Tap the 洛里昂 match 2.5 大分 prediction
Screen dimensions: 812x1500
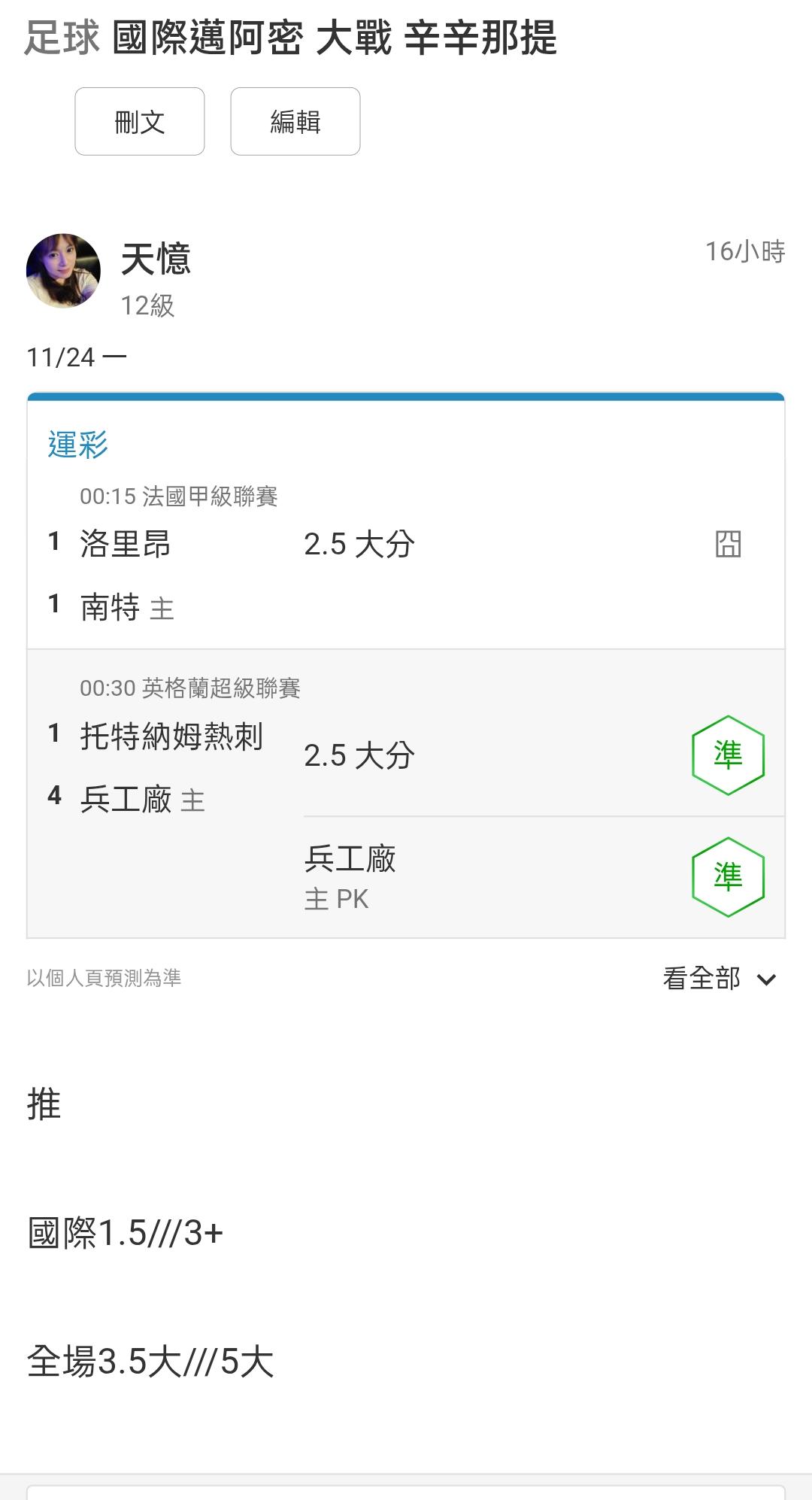tap(359, 544)
